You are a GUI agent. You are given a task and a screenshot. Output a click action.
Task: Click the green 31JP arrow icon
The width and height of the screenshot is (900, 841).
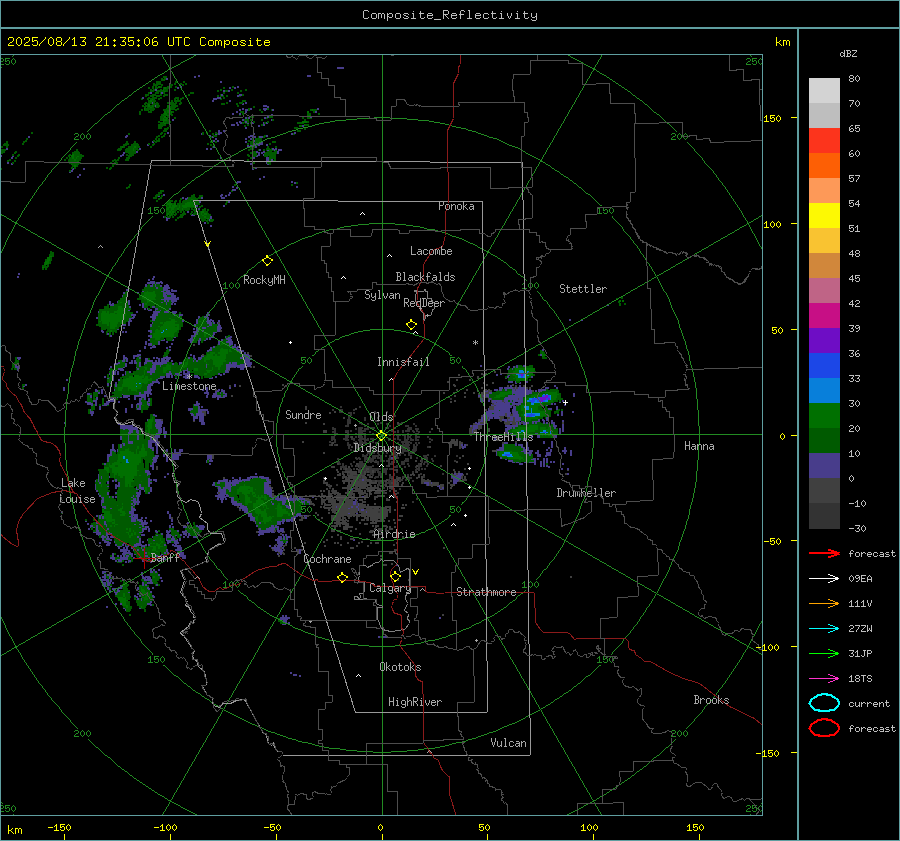[824, 653]
